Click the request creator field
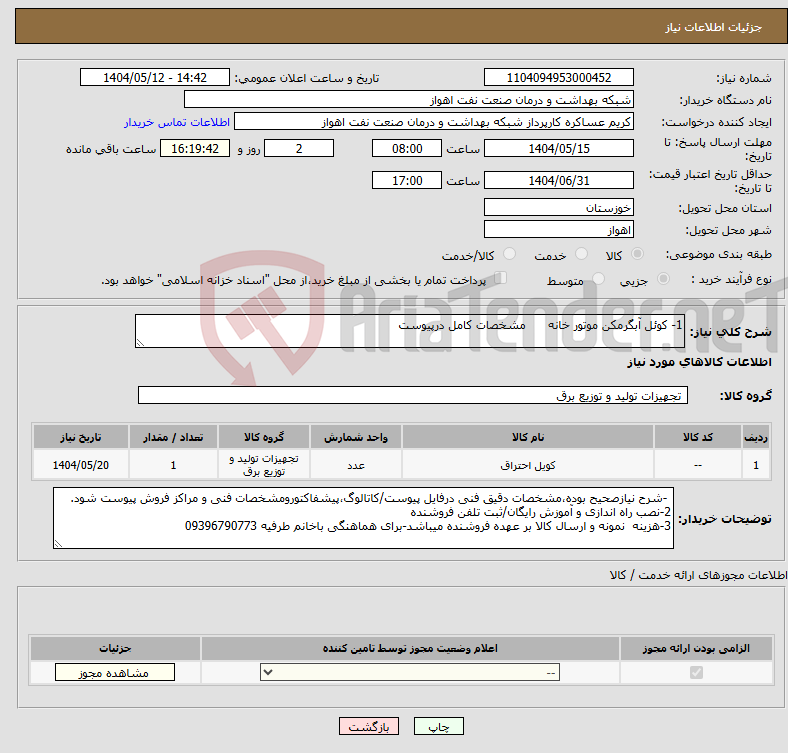The width and height of the screenshot is (788, 753). [434, 122]
